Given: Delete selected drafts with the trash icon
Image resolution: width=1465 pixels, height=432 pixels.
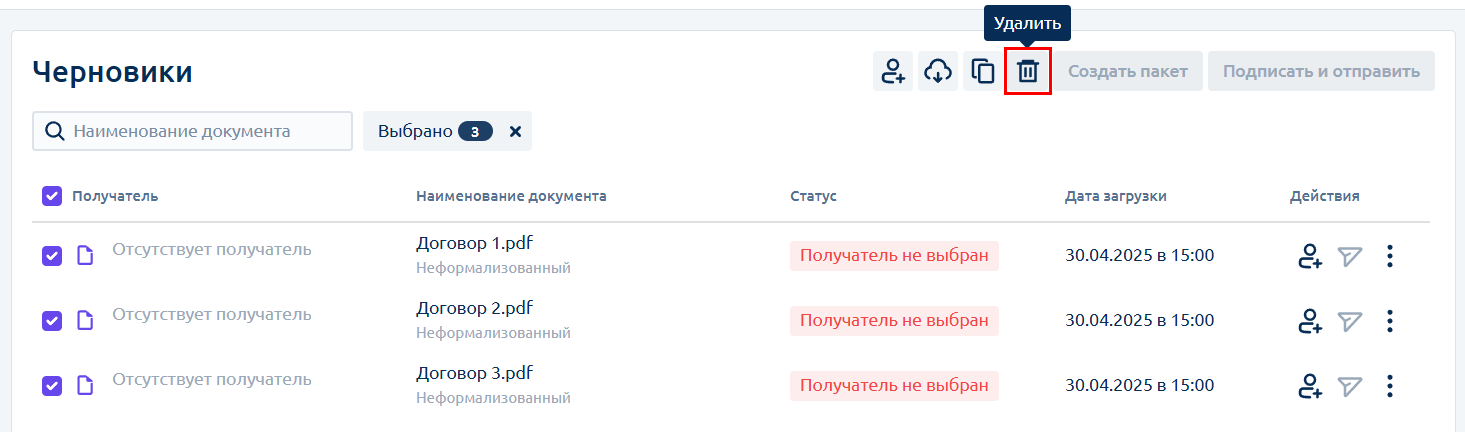Looking at the screenshot, I should 1028,71.
